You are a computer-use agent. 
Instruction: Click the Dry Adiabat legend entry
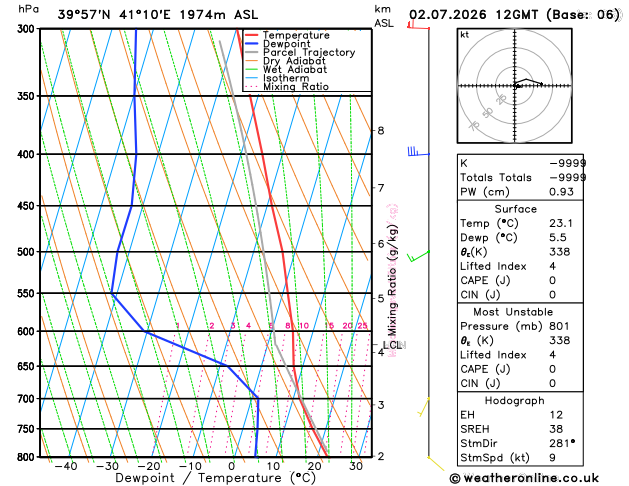(285, 61)
